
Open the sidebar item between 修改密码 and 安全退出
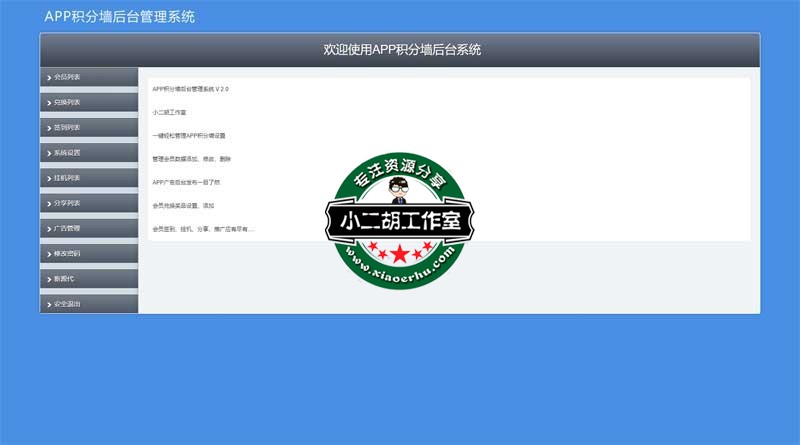pos(65,279)
